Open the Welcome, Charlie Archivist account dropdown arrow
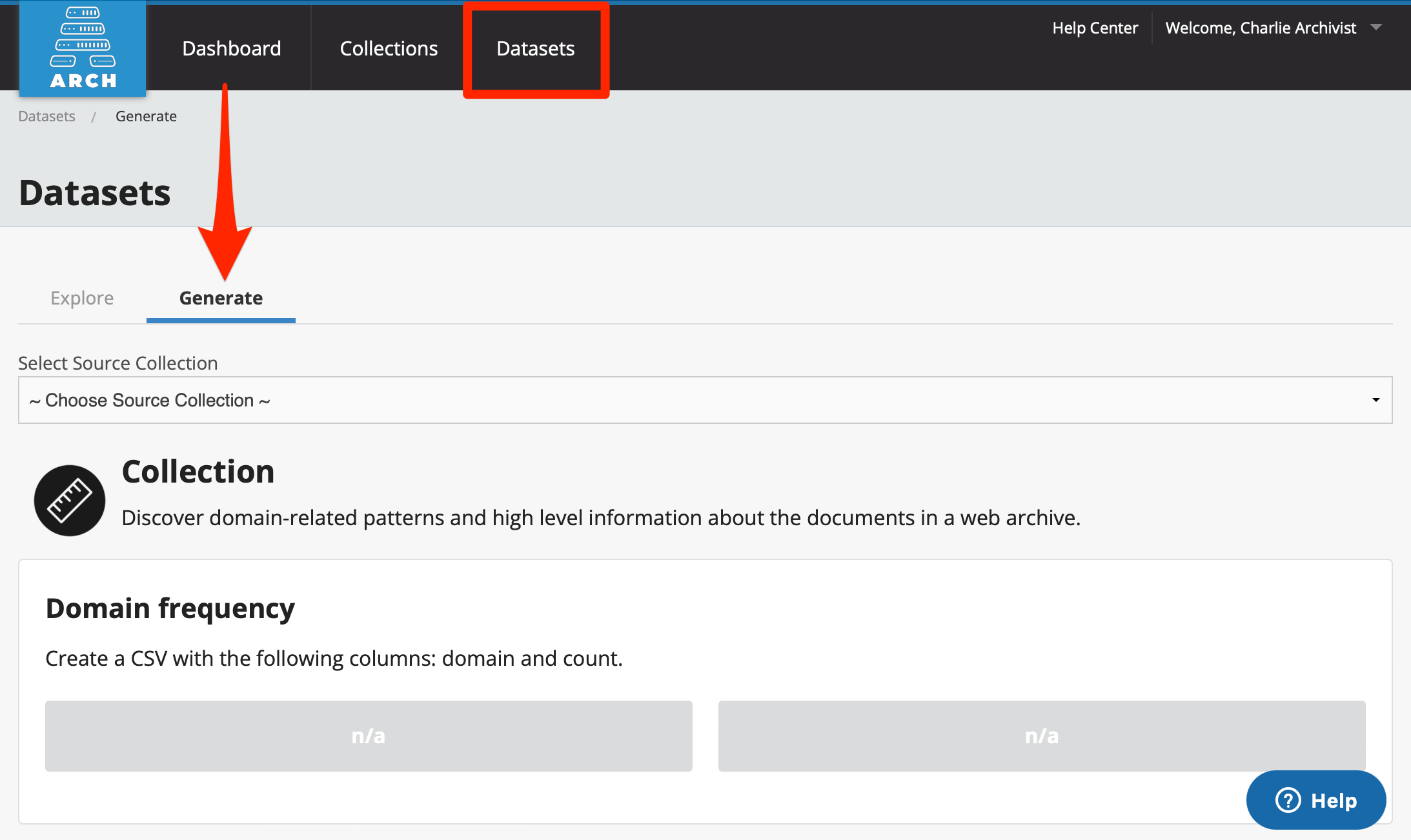 click(1378, 28)
